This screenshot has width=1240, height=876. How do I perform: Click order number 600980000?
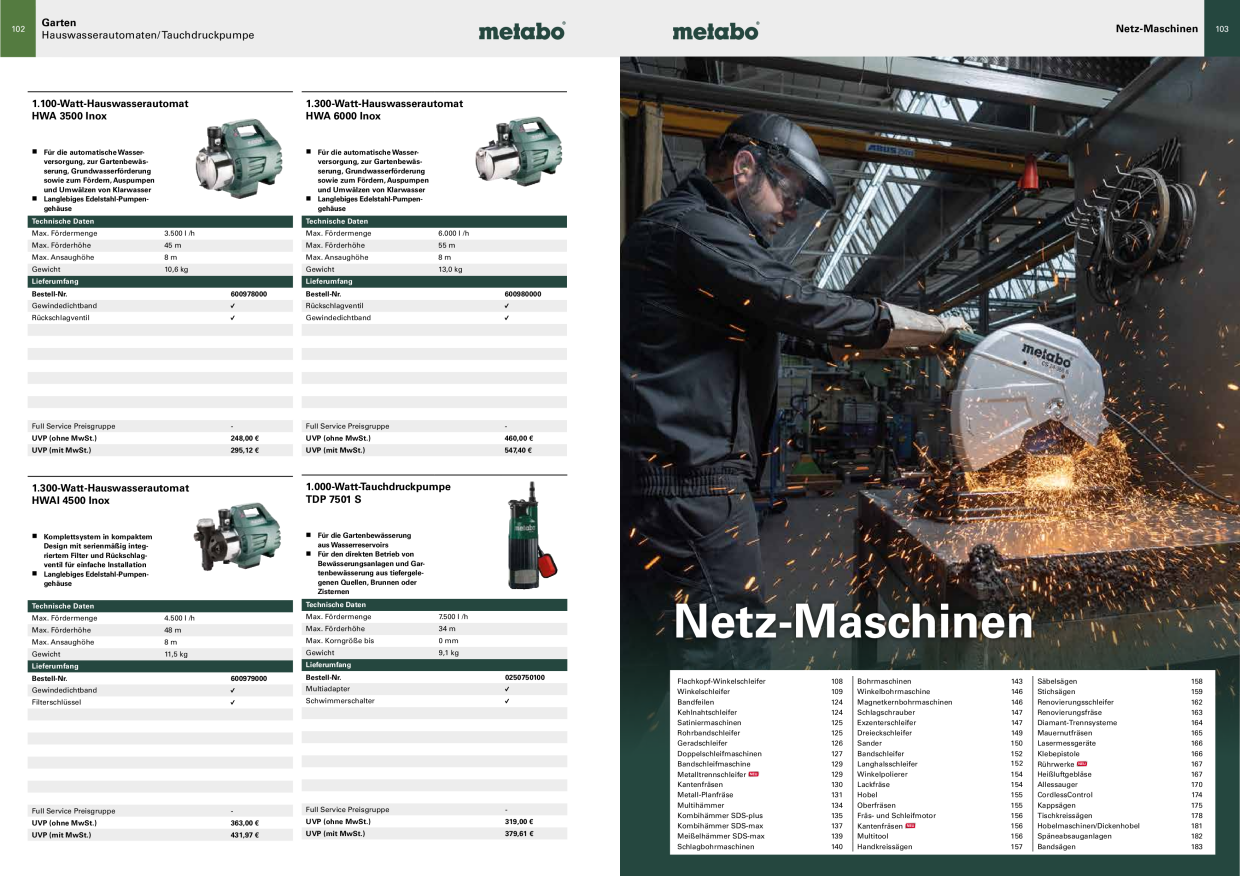(x=522, y=294)
